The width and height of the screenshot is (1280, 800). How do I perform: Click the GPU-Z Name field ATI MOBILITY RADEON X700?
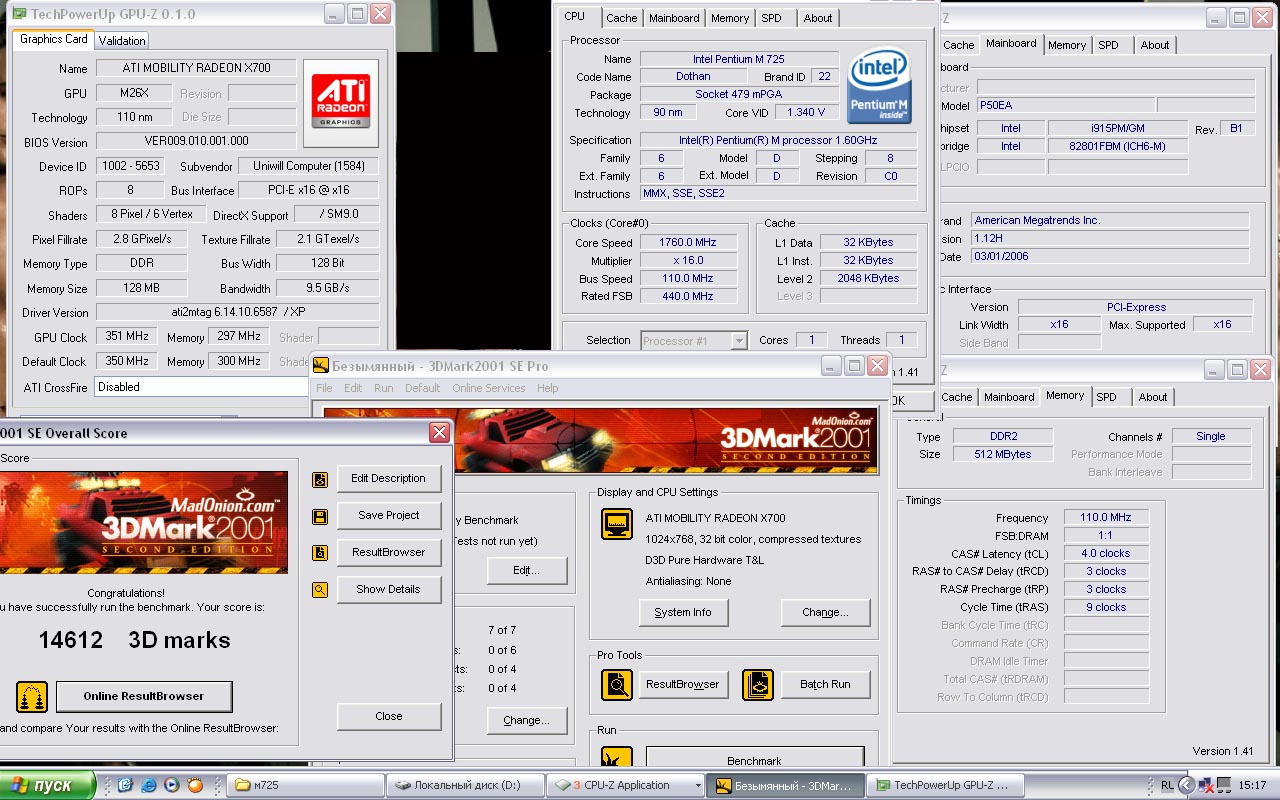click(196, 69)
